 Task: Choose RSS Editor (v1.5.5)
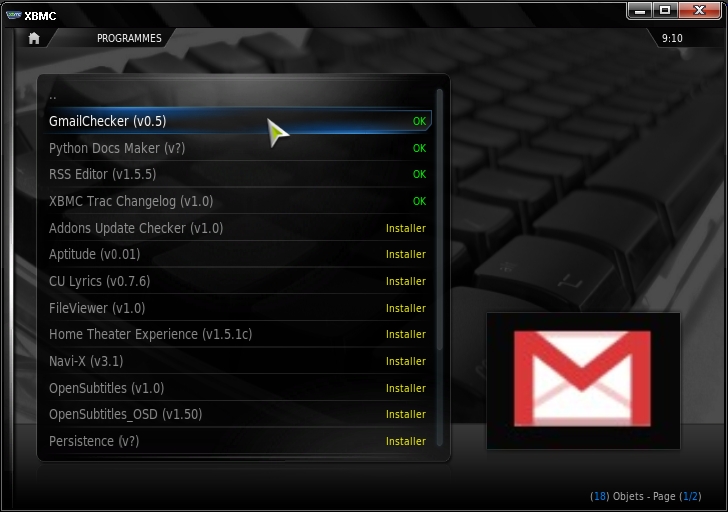click(238, 175)
